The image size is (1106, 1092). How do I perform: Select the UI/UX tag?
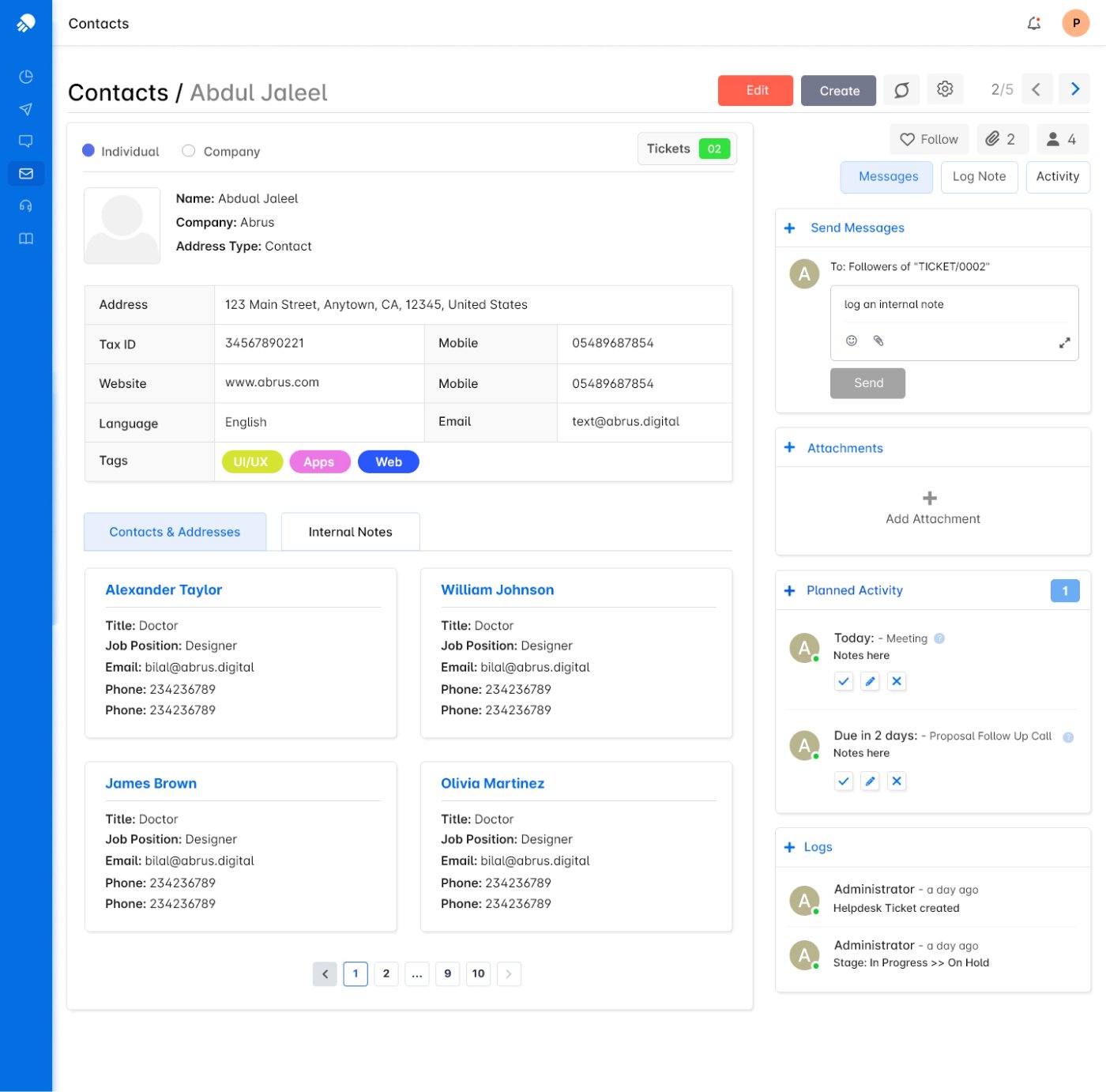coord(251,462)
